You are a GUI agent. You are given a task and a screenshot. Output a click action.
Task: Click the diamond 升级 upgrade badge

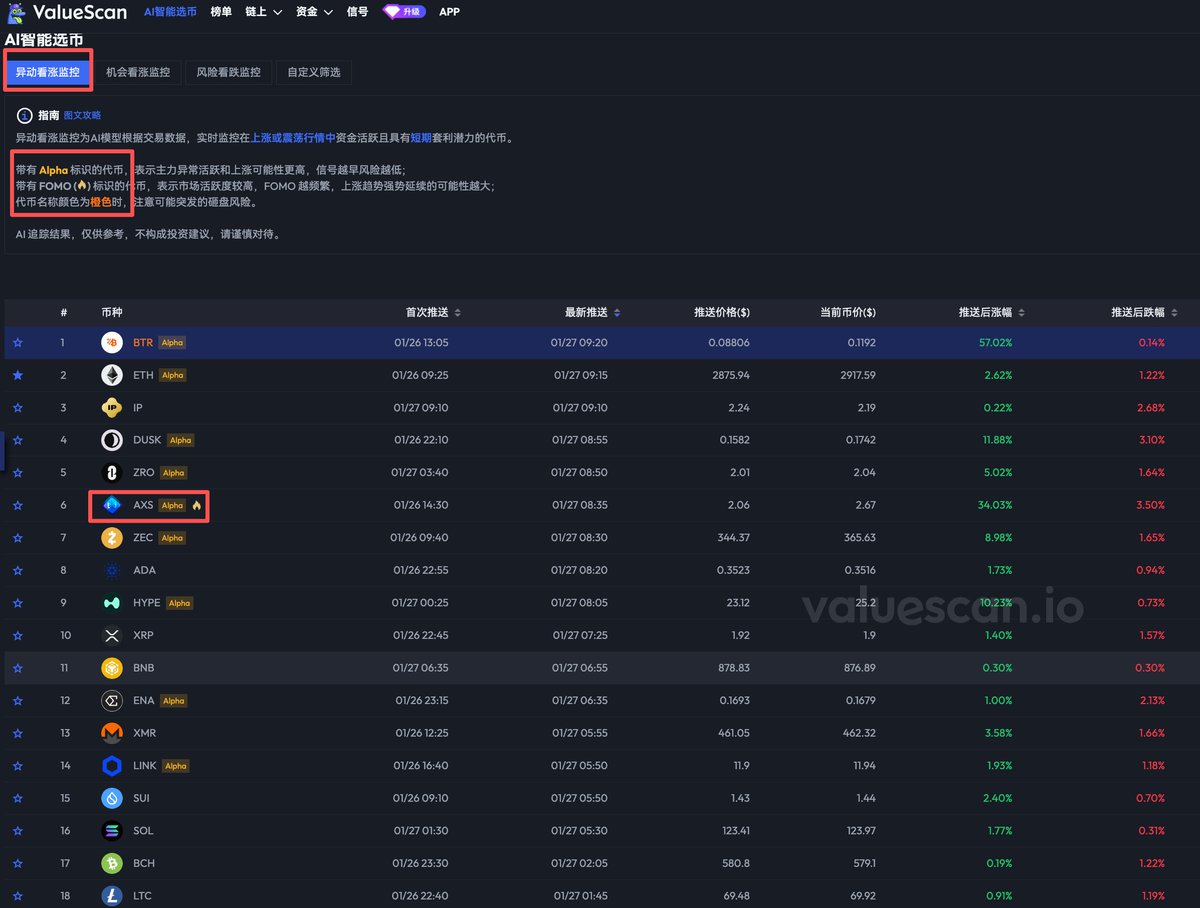[404, 12]
